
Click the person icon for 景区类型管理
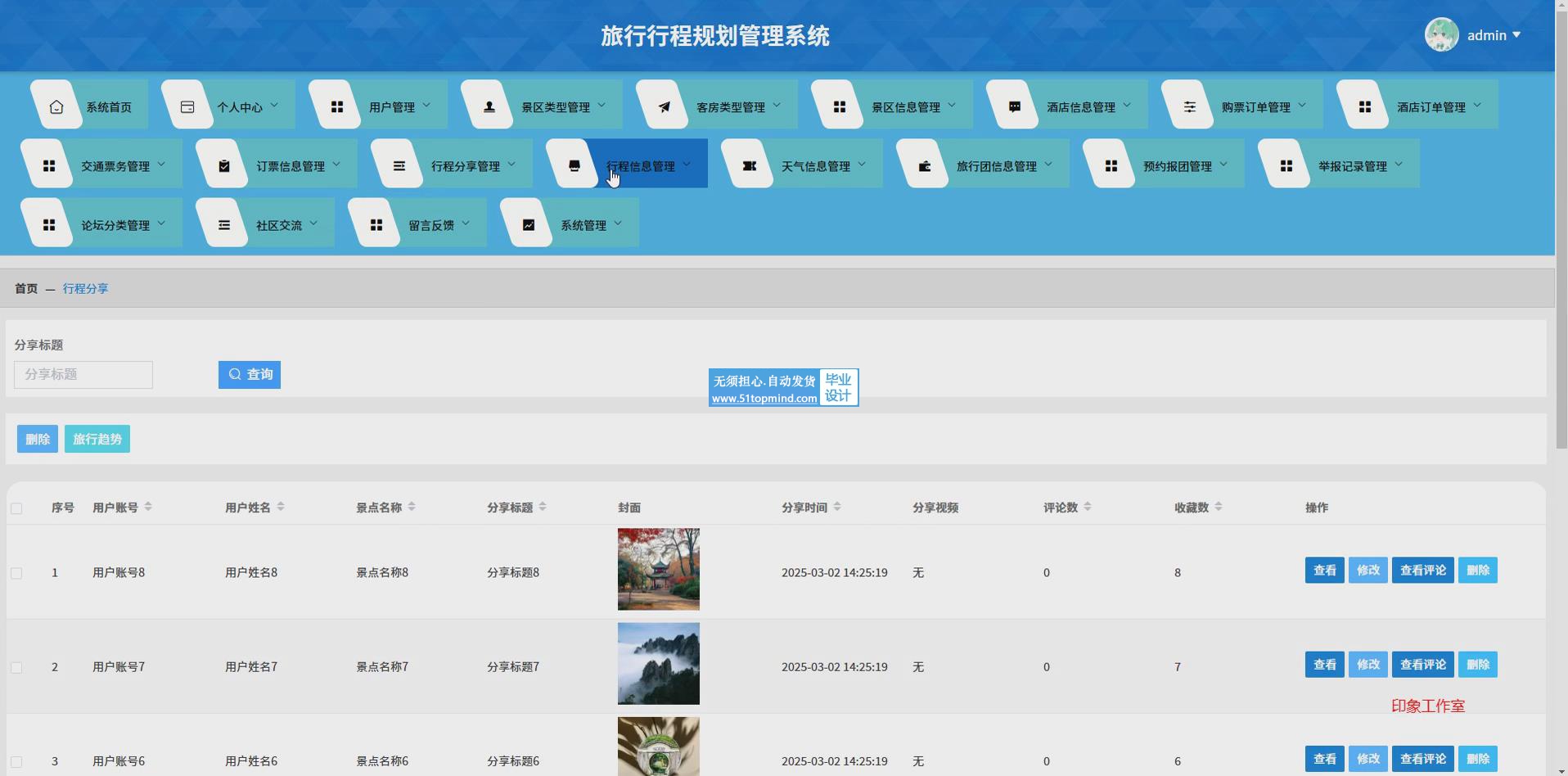[x=489, y=107]
